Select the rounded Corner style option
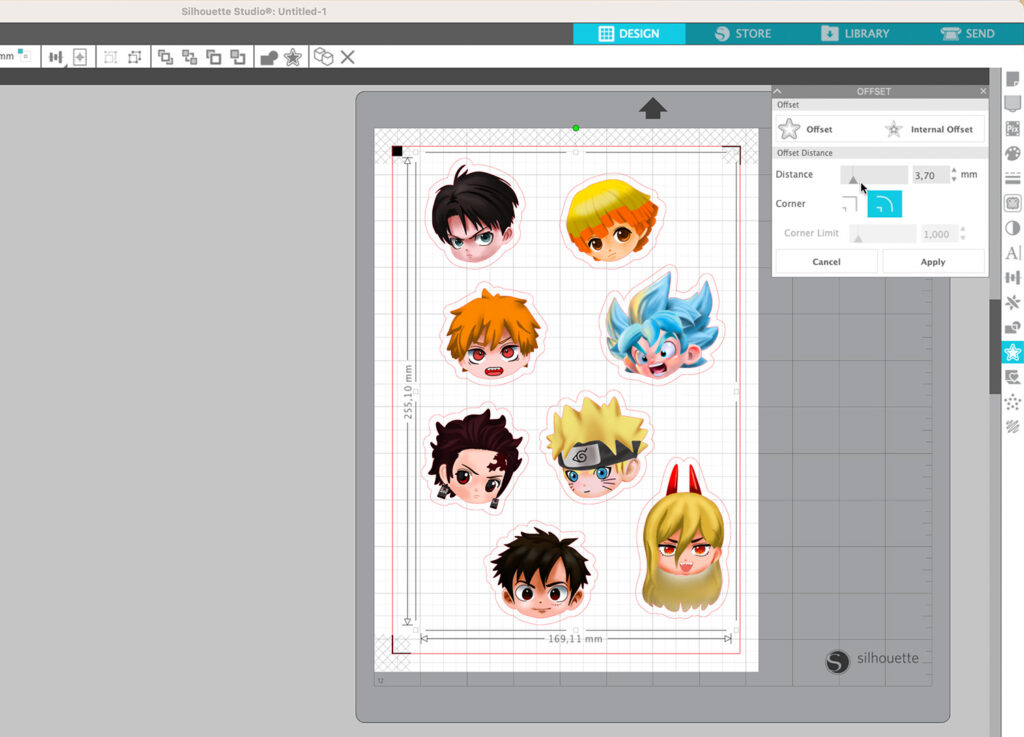 pos(884,204)
